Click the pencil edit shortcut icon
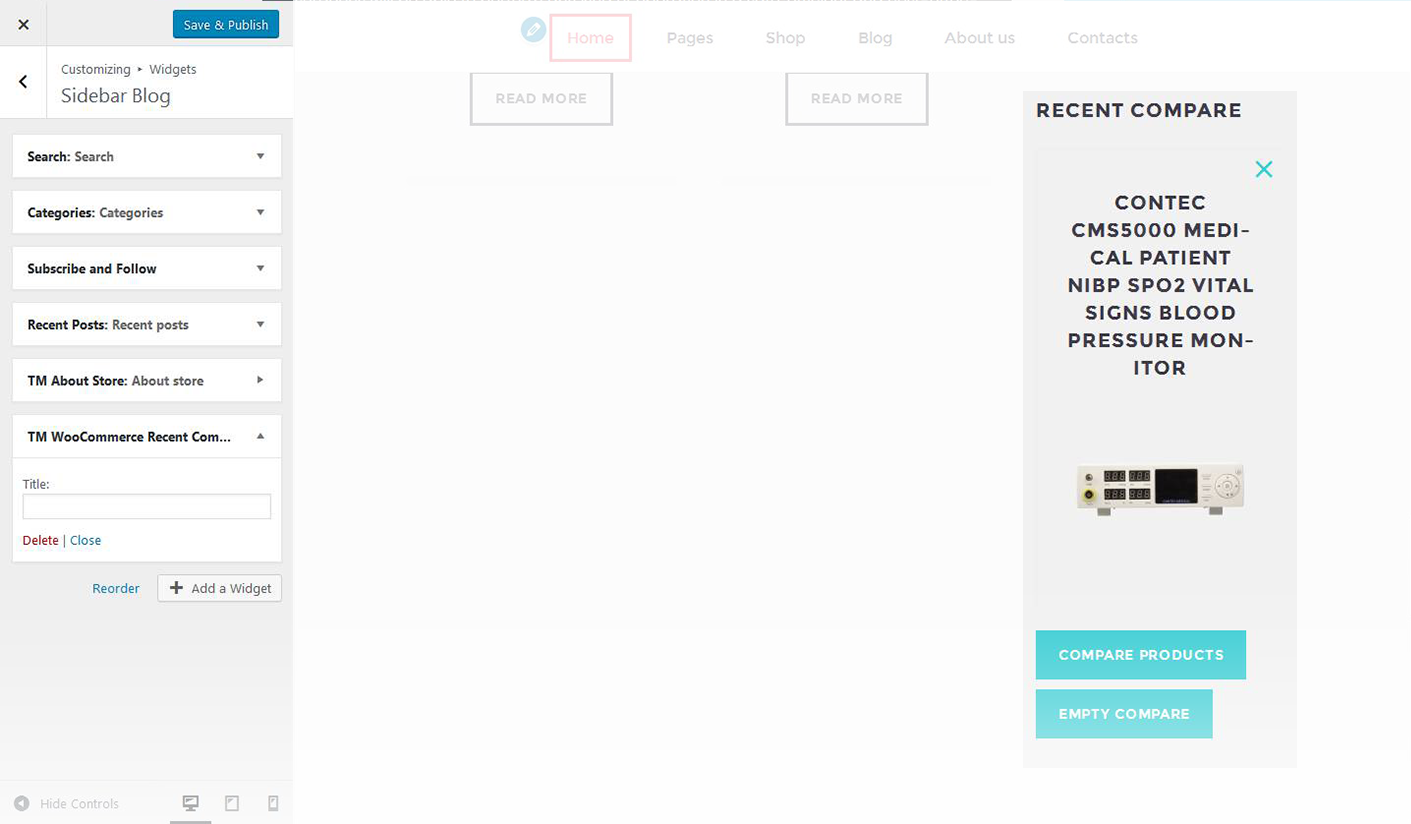The height and width of the screenshot is (824, 1411). (533, 30)
